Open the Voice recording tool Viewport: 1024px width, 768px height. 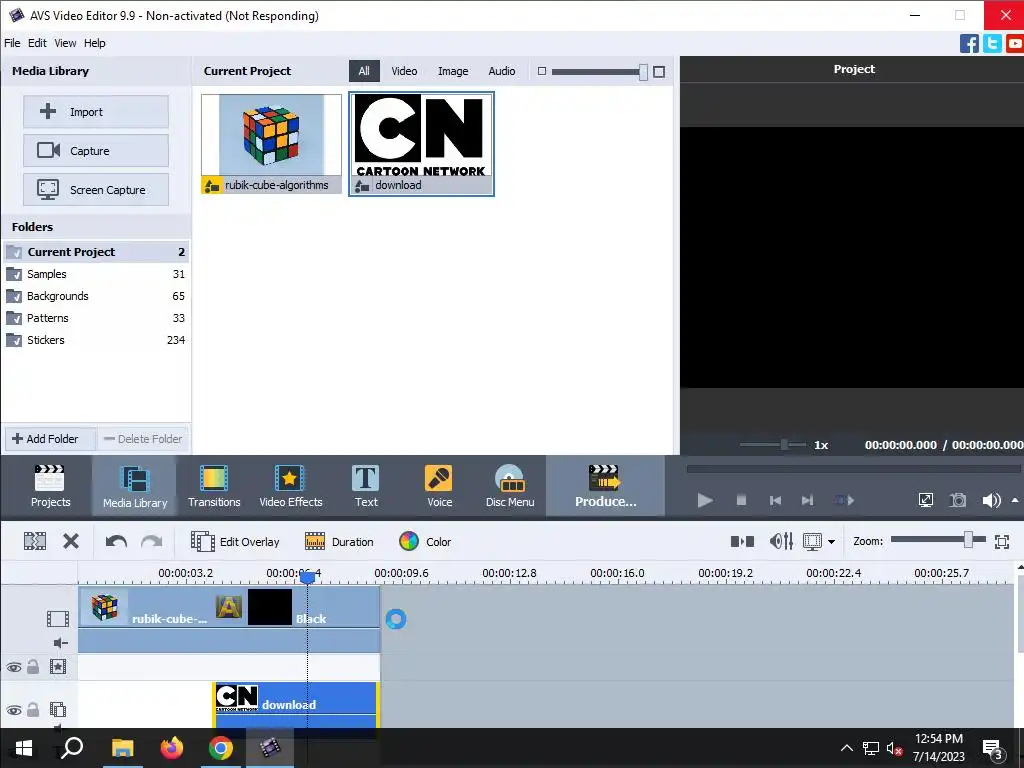[439, 486]
